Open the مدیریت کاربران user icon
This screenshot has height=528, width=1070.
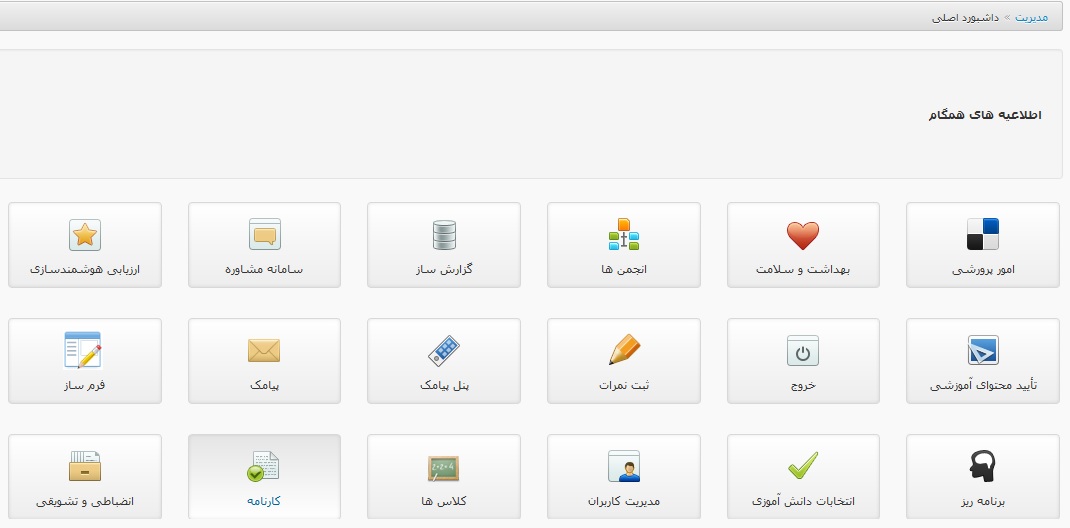[x=624, y=467]
